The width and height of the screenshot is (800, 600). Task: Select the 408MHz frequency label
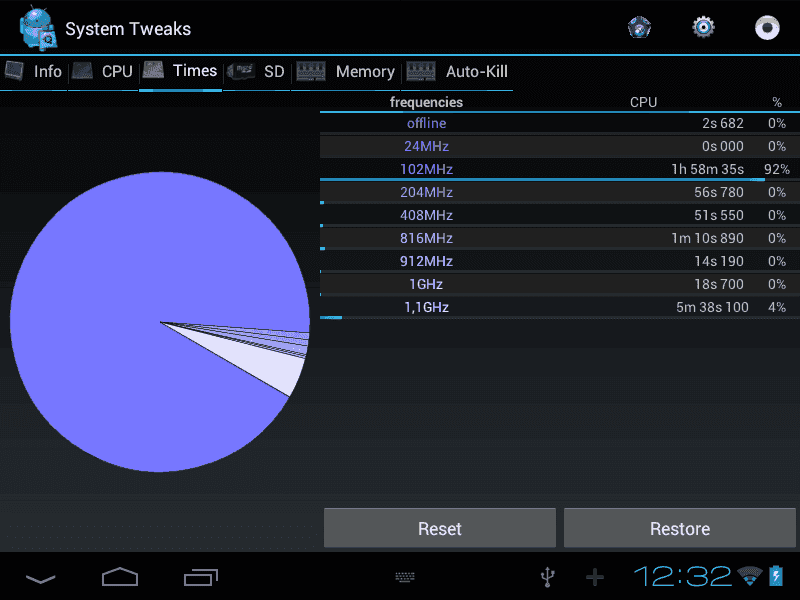click(x=427, y=215)
